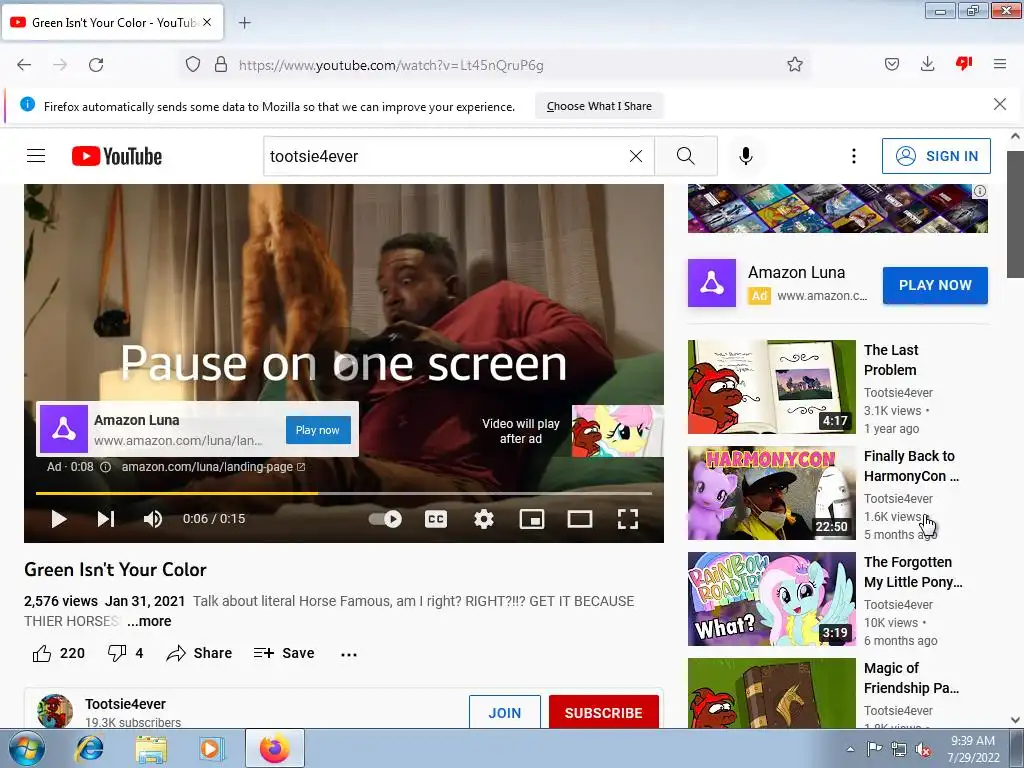Open Finally Back to HarmonyCon thumbnail
This screenshot has height=768, width=1024.
click(771, 492)
